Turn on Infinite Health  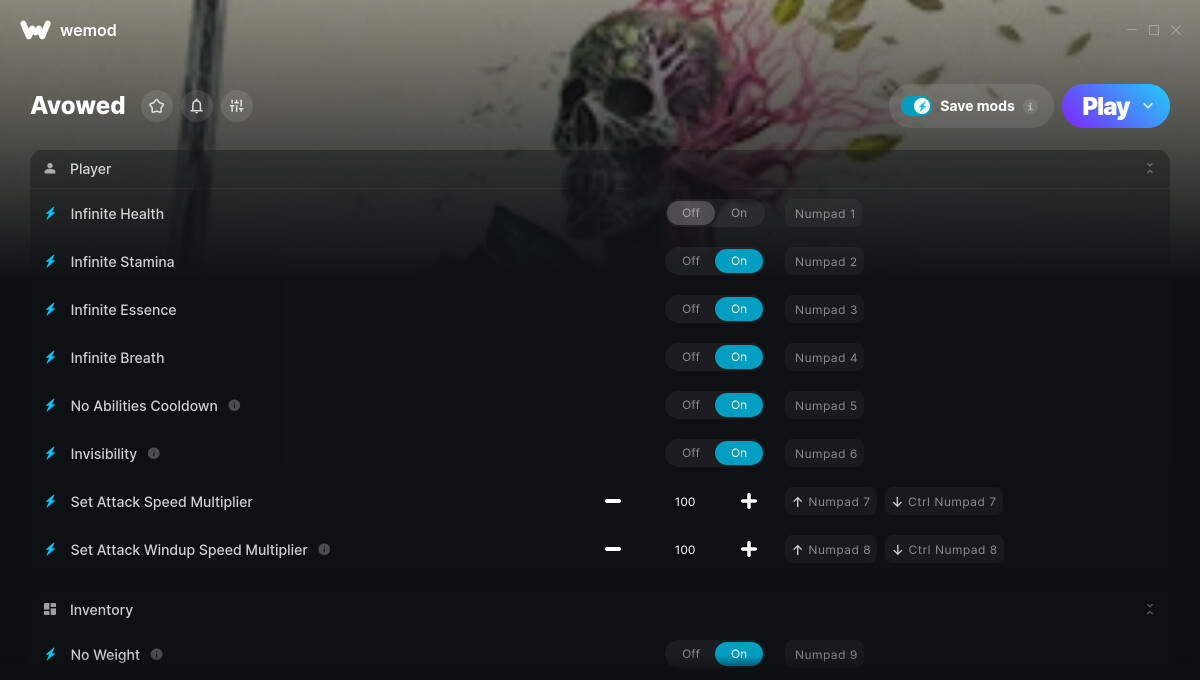(739, 213)
